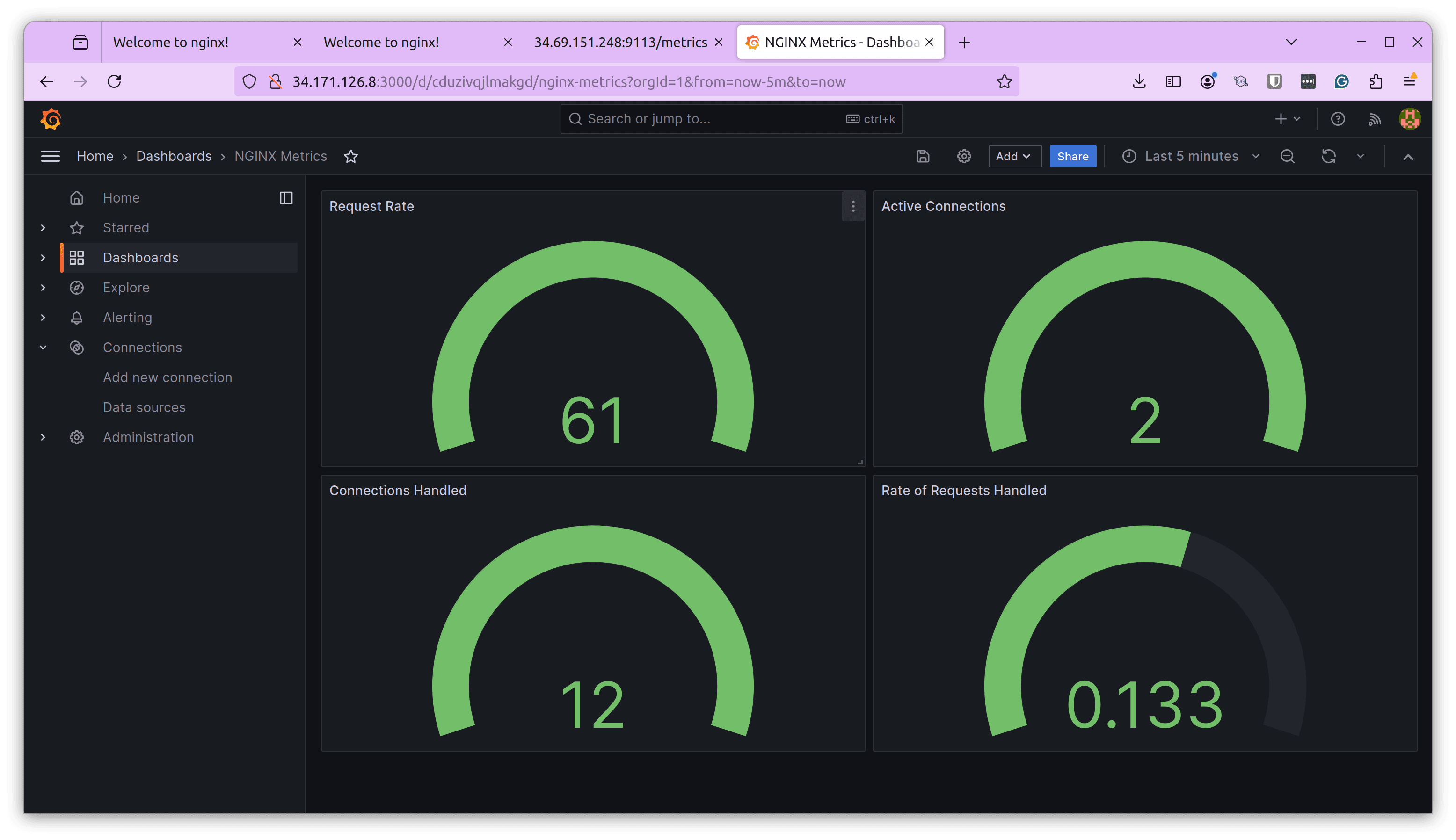Expand the Administration section arrow
The image size is (1456, 840).
tap(43, 438)
